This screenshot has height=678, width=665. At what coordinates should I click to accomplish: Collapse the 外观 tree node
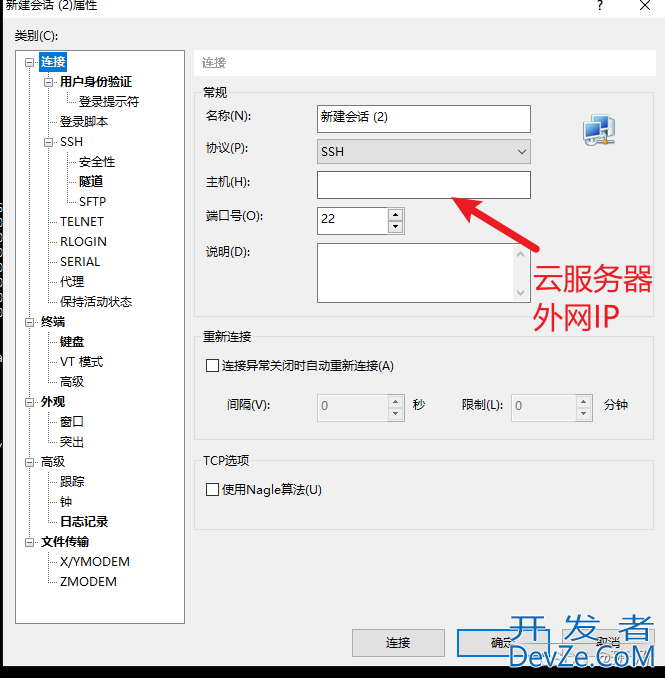(29, 402)
